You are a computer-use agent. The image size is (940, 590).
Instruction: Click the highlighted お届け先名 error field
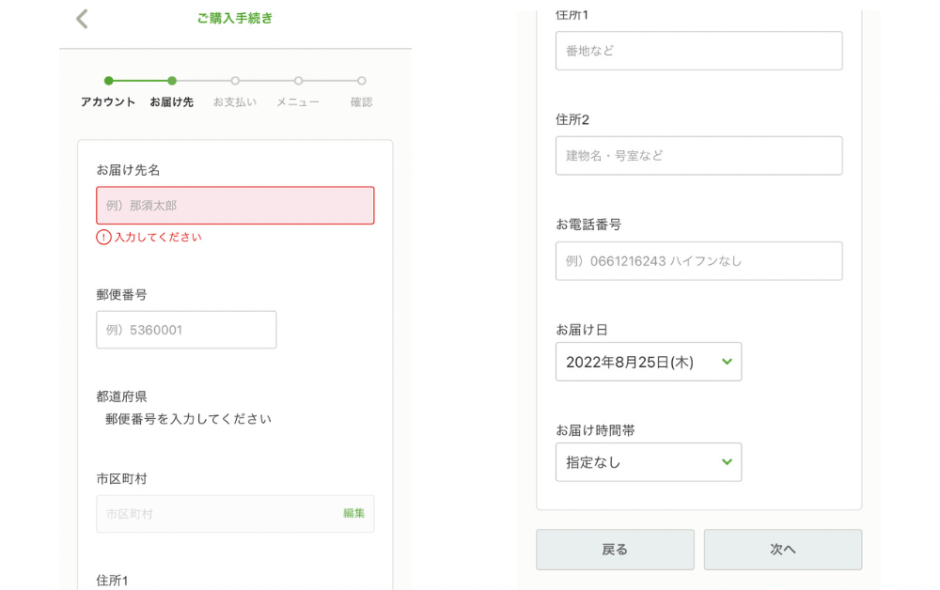234,205
